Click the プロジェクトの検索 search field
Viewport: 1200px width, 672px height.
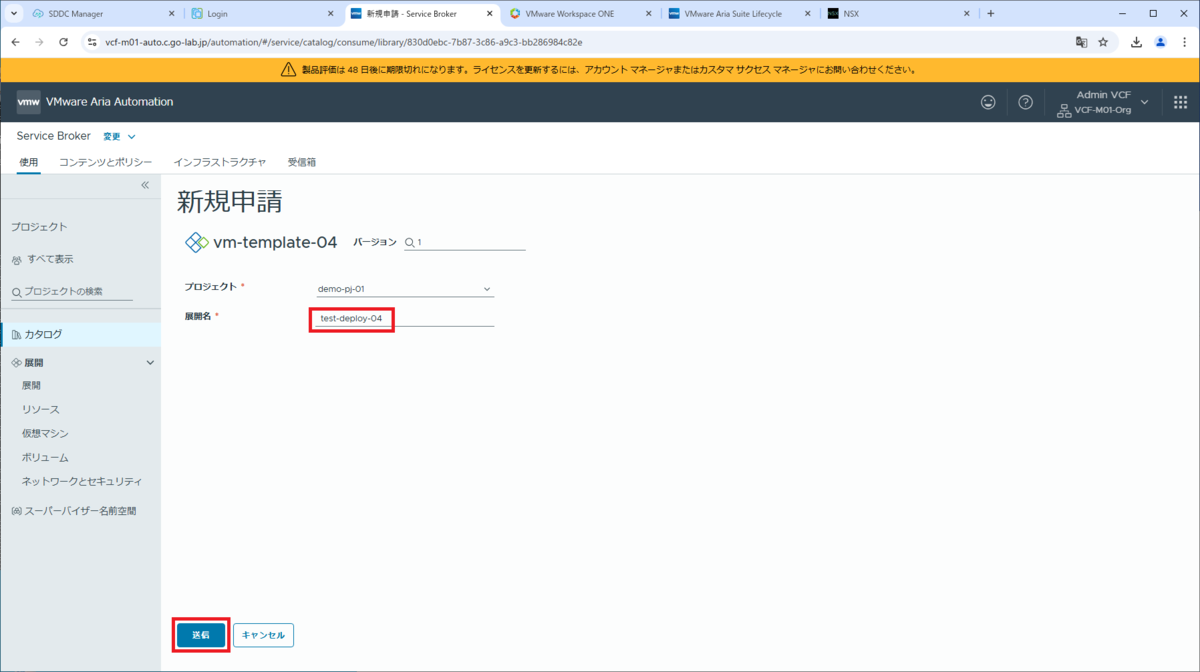point(72,291)
